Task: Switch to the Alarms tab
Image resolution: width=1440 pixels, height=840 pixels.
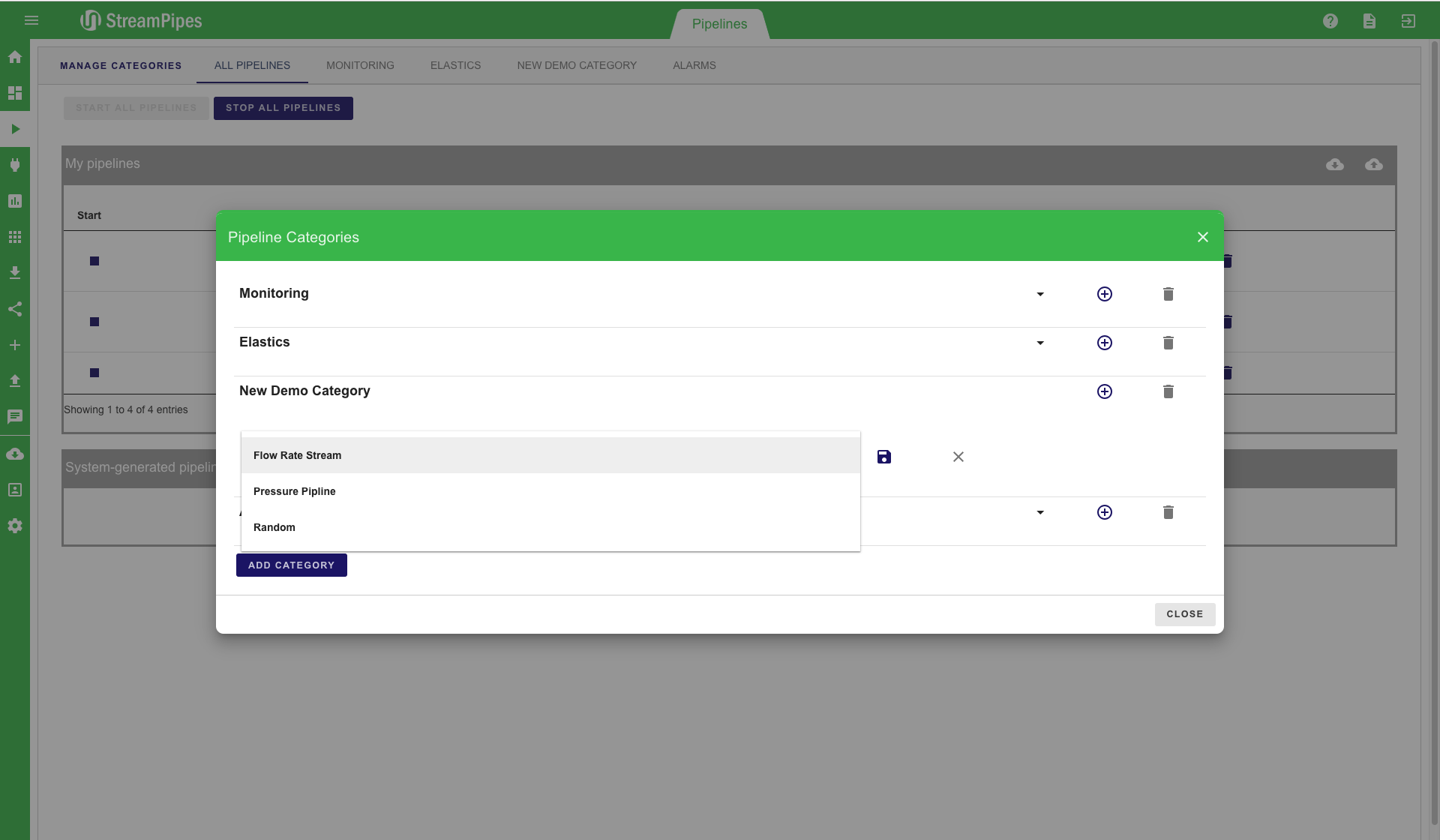Action: tap(694, 65)
